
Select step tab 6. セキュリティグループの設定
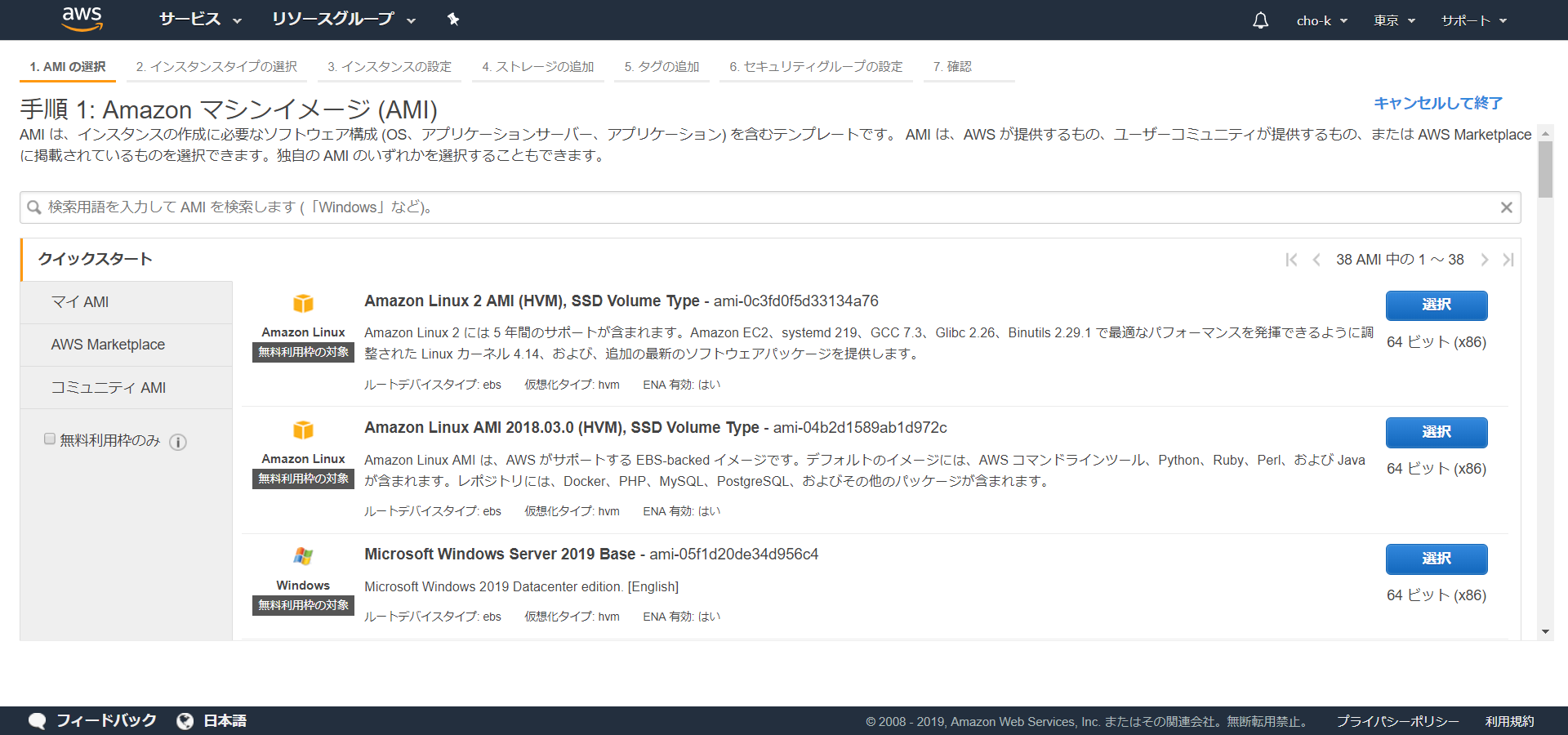point(816,67)
